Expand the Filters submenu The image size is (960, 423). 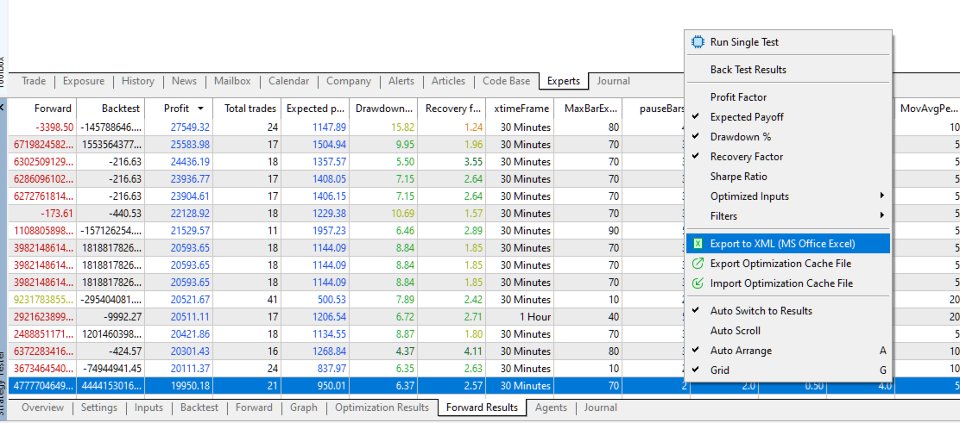click(x=789, y=216)
